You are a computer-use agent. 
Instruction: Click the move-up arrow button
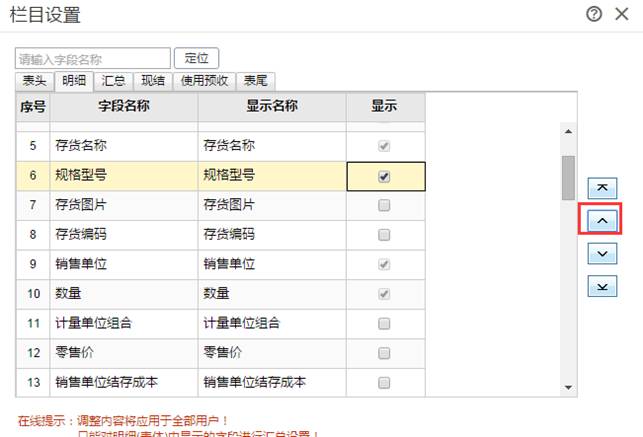point(601,220)
